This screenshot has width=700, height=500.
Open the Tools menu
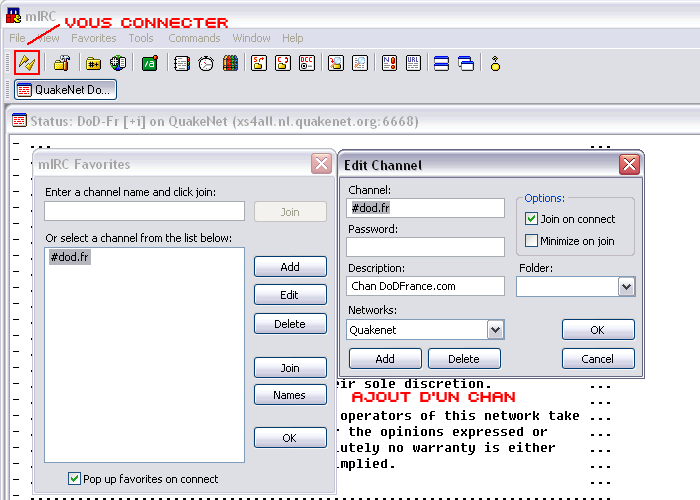[x=141, y=38]
